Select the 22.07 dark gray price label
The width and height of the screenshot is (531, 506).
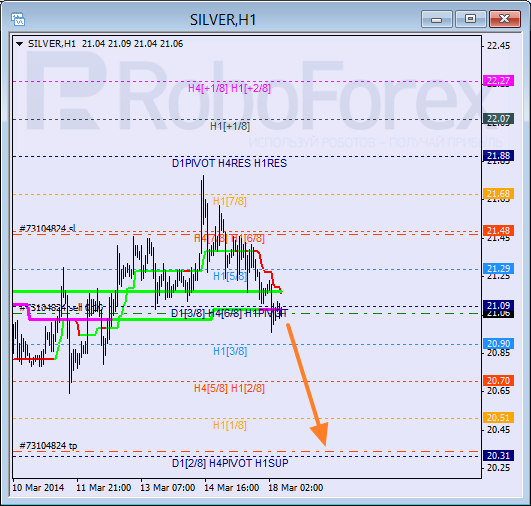pos(498,119)
